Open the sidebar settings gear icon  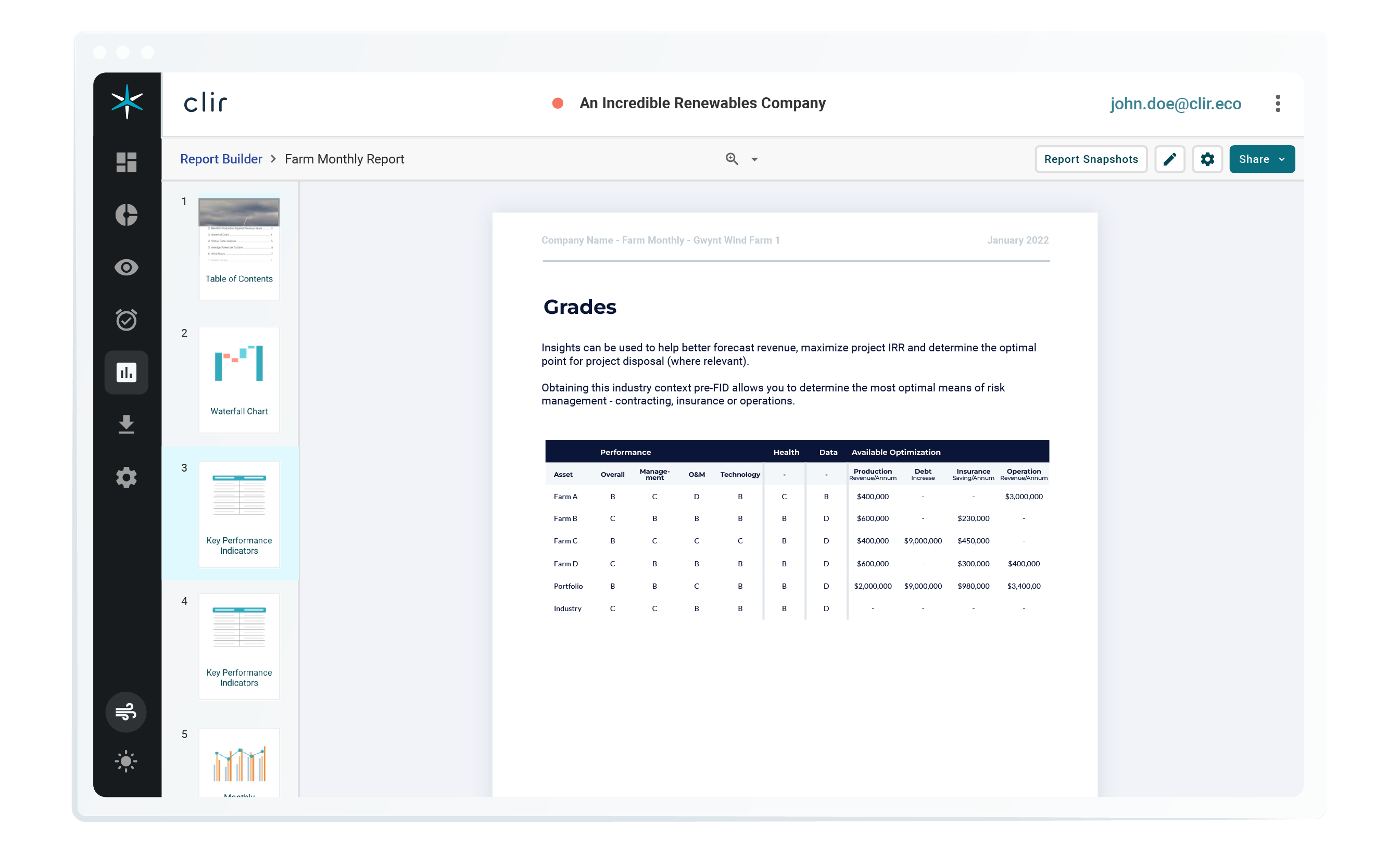click(126, 478)
